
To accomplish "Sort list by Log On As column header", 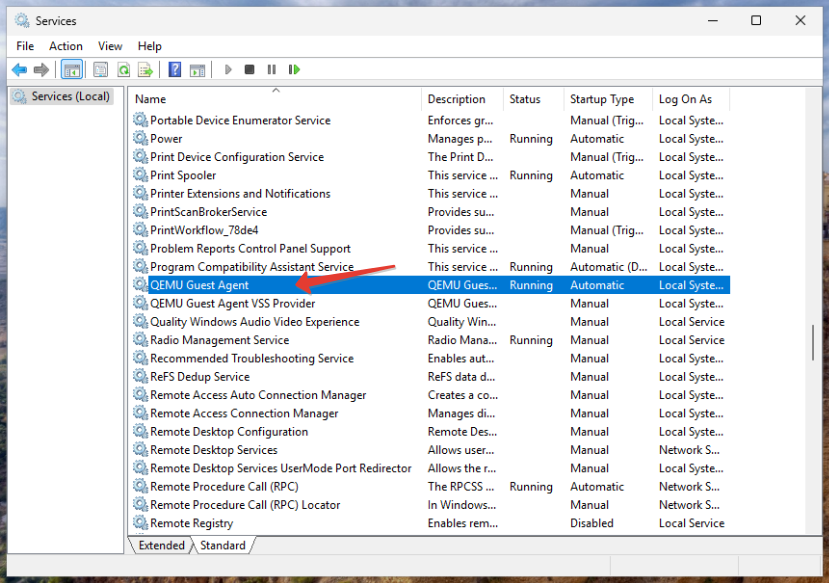I will 691,99.
